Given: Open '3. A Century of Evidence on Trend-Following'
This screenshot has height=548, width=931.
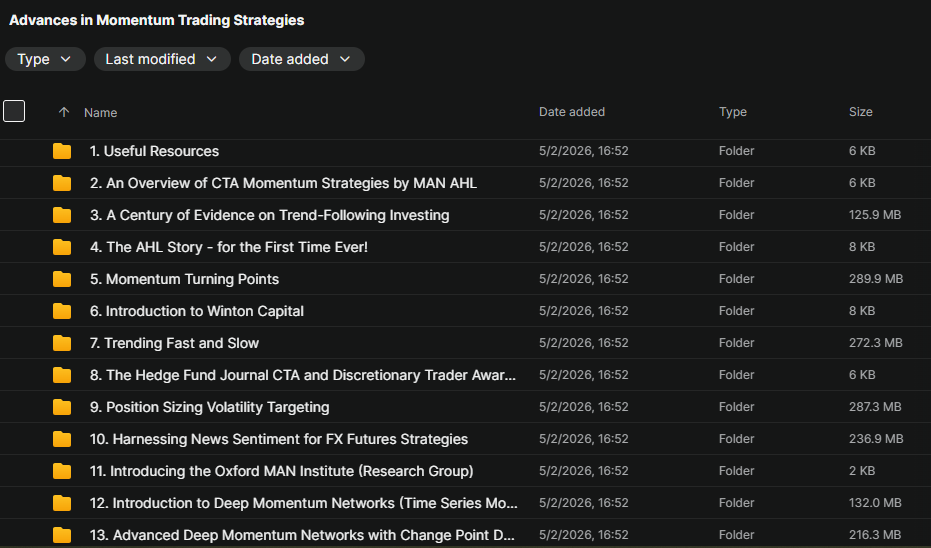Looking at the screenshot, I should tap(270, 216).
